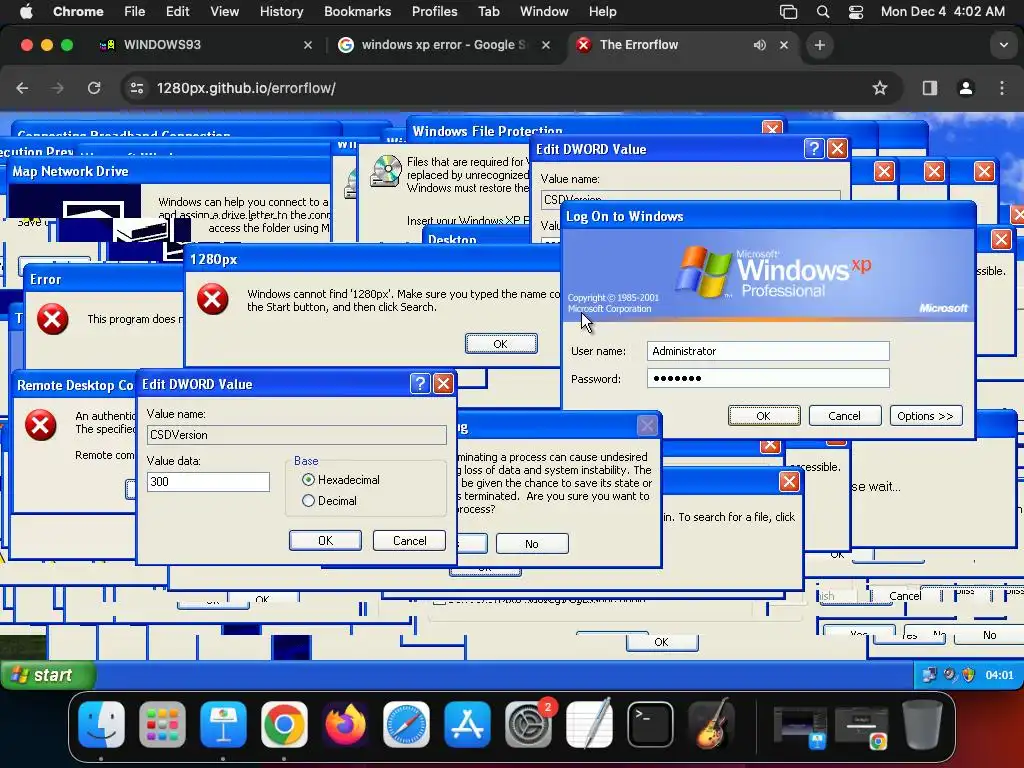
Task: Click the CSDVersion value name field
Action: 296,435
